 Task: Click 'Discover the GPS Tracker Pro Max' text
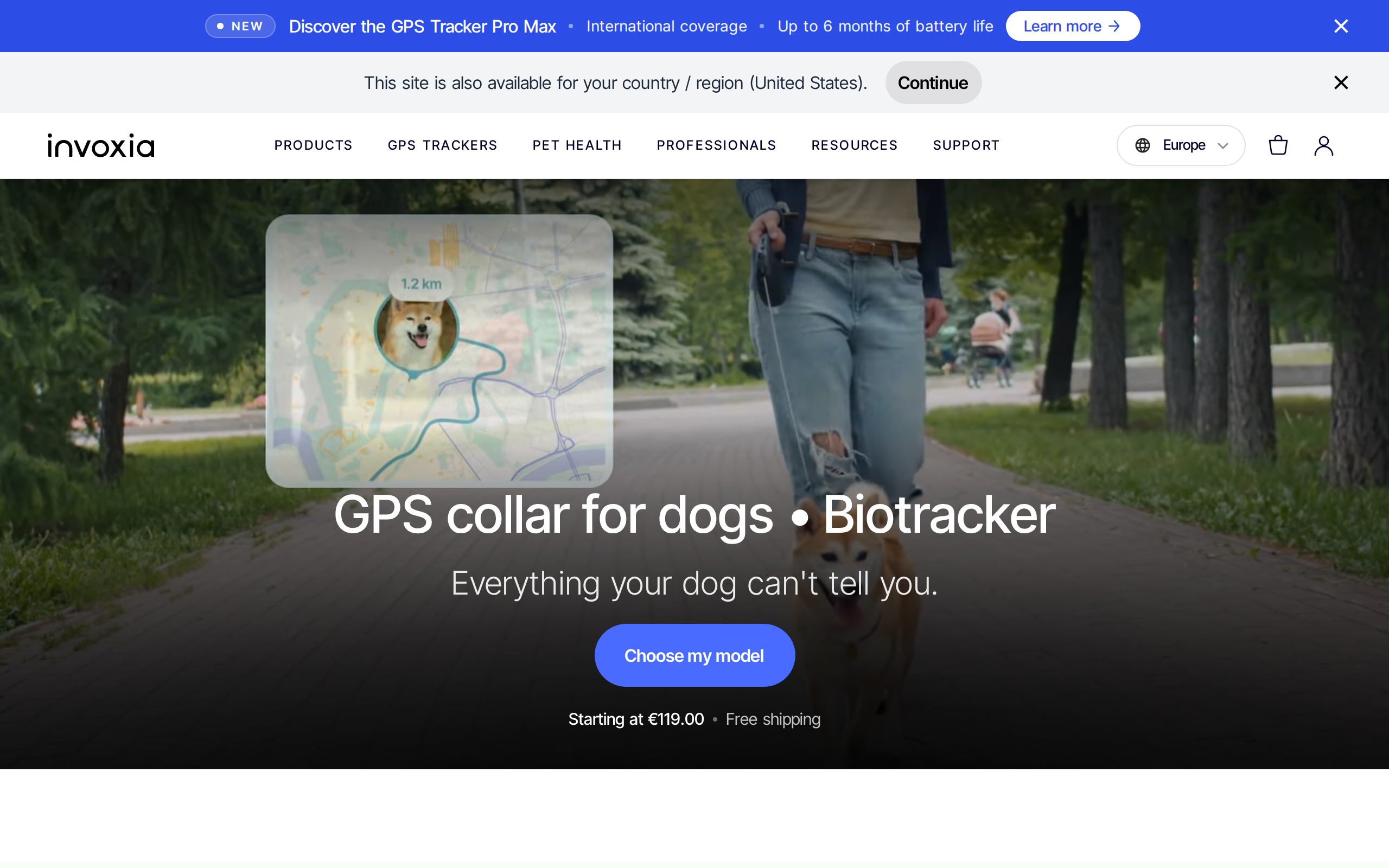tap(423, 27)
